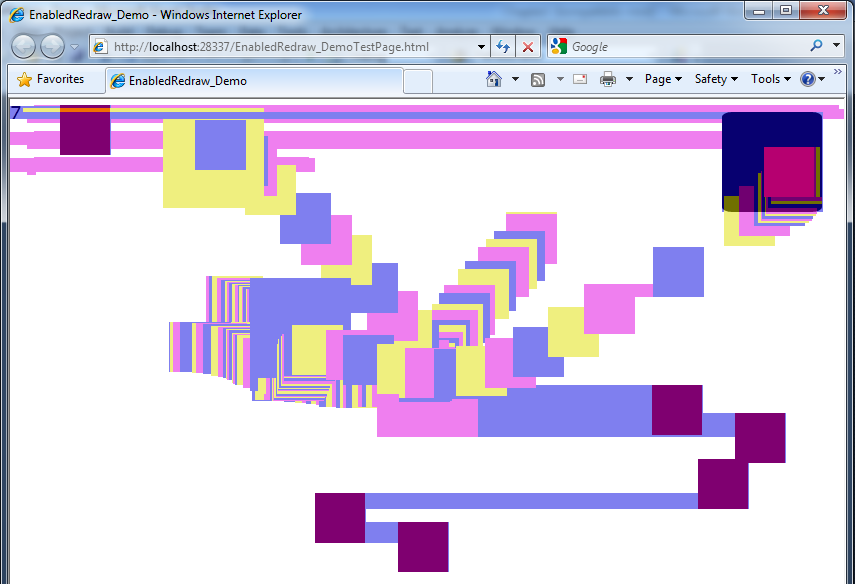Open the Favorites button
855x584 pixels.
(x=50, y=80)
